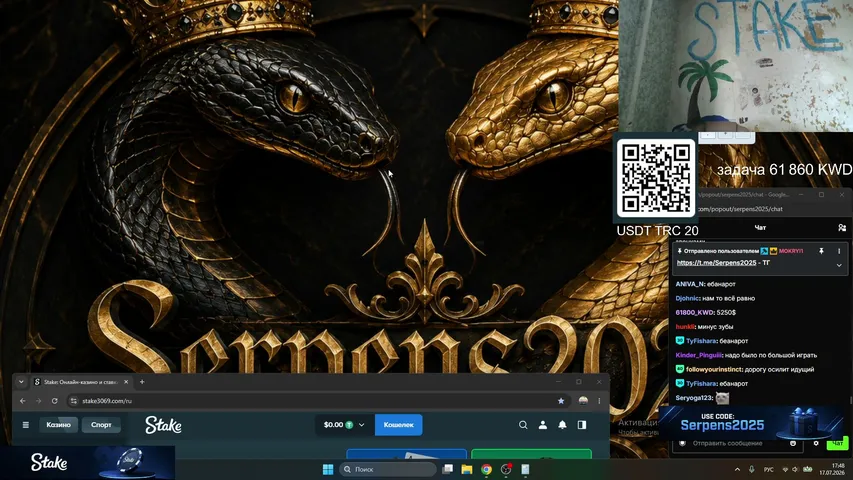Unpin the pinned message with pin icon
This screenshot has width=853, height=480.
(x=821, y=251)
